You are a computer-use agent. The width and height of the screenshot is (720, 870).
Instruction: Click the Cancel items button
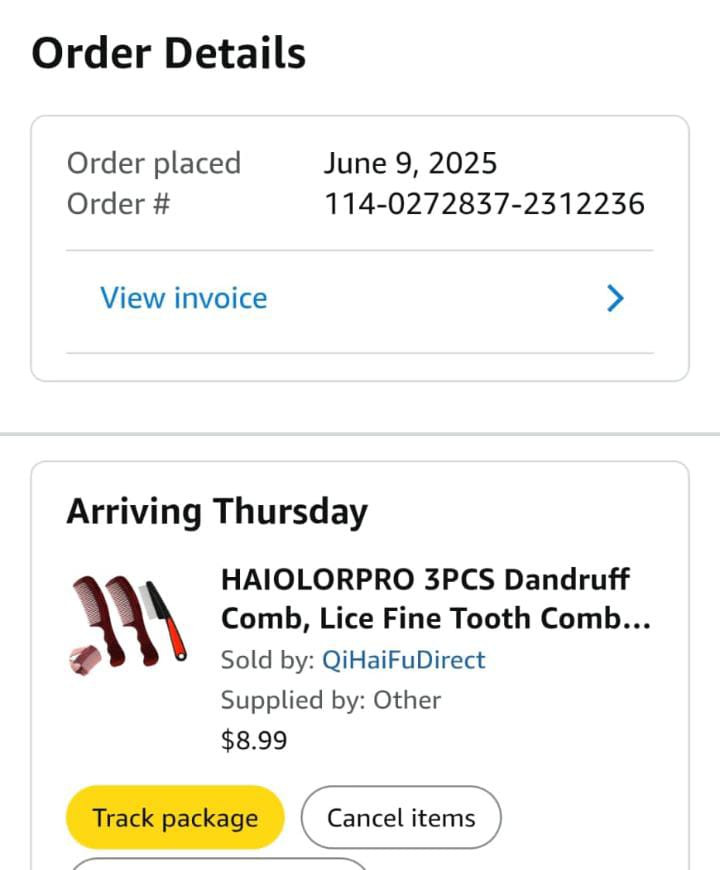(401, 818)
